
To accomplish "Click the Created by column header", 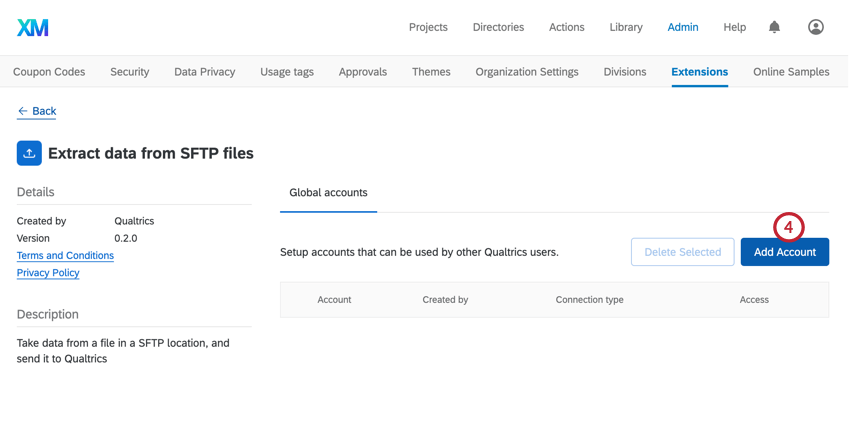I will coord(445,300).
